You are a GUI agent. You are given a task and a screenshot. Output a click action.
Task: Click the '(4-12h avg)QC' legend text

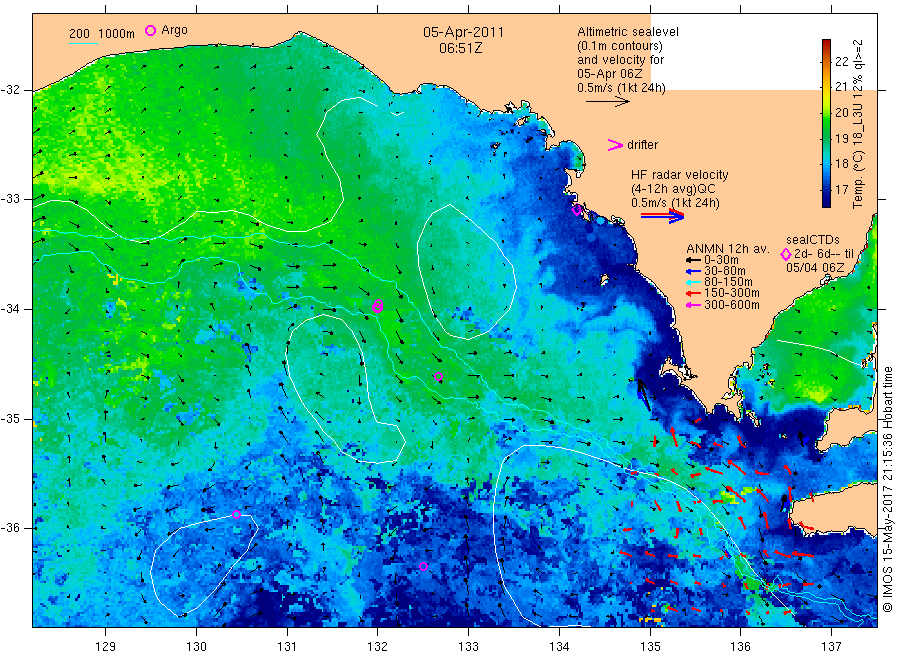point(673,189)
